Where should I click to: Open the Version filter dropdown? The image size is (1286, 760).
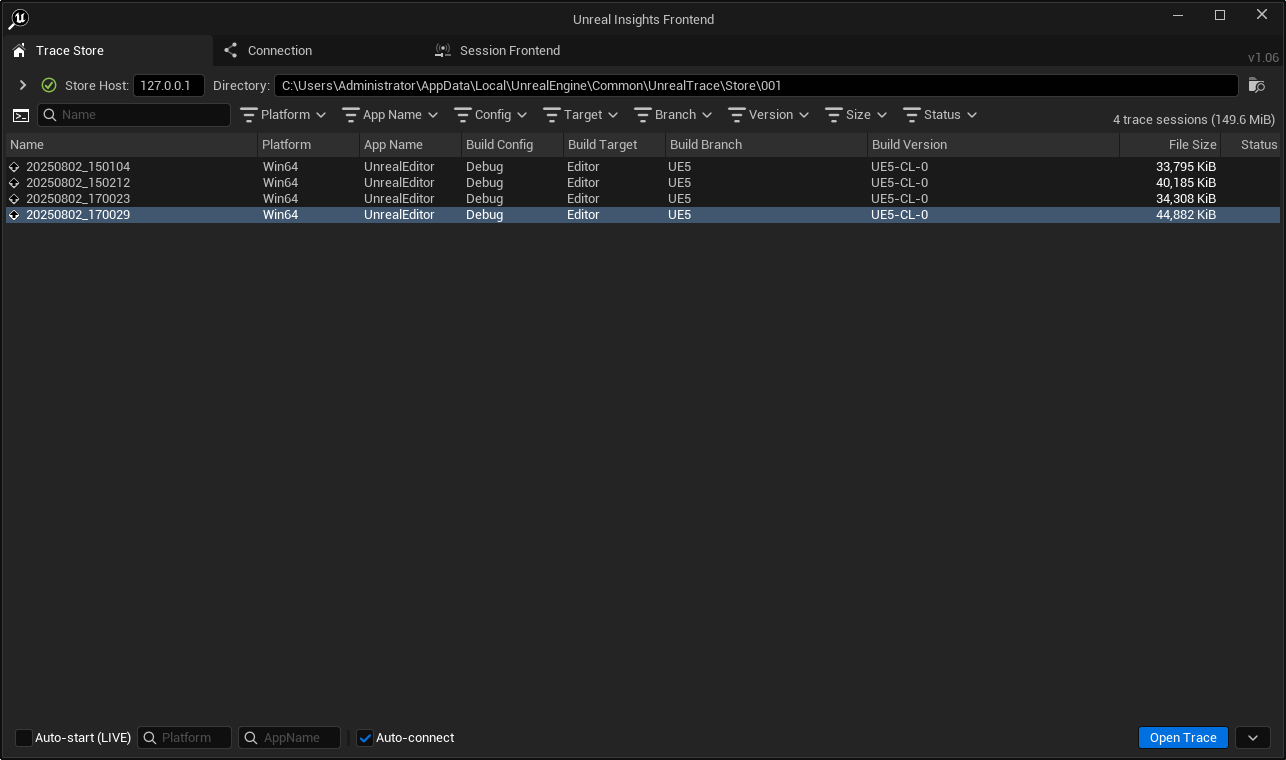click(x=769, y=115)
